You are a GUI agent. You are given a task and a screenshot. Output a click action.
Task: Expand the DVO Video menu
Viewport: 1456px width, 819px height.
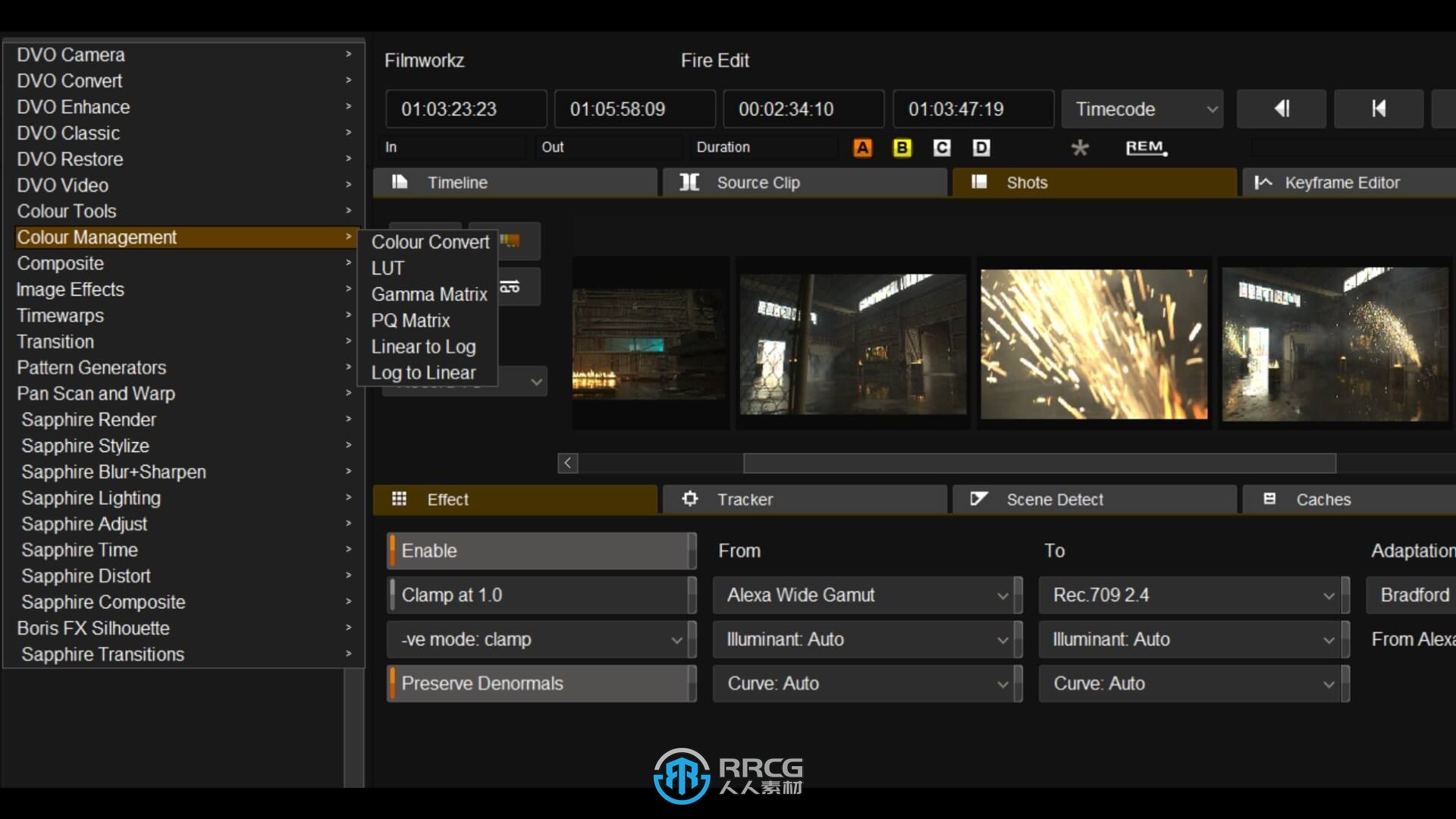184,185
